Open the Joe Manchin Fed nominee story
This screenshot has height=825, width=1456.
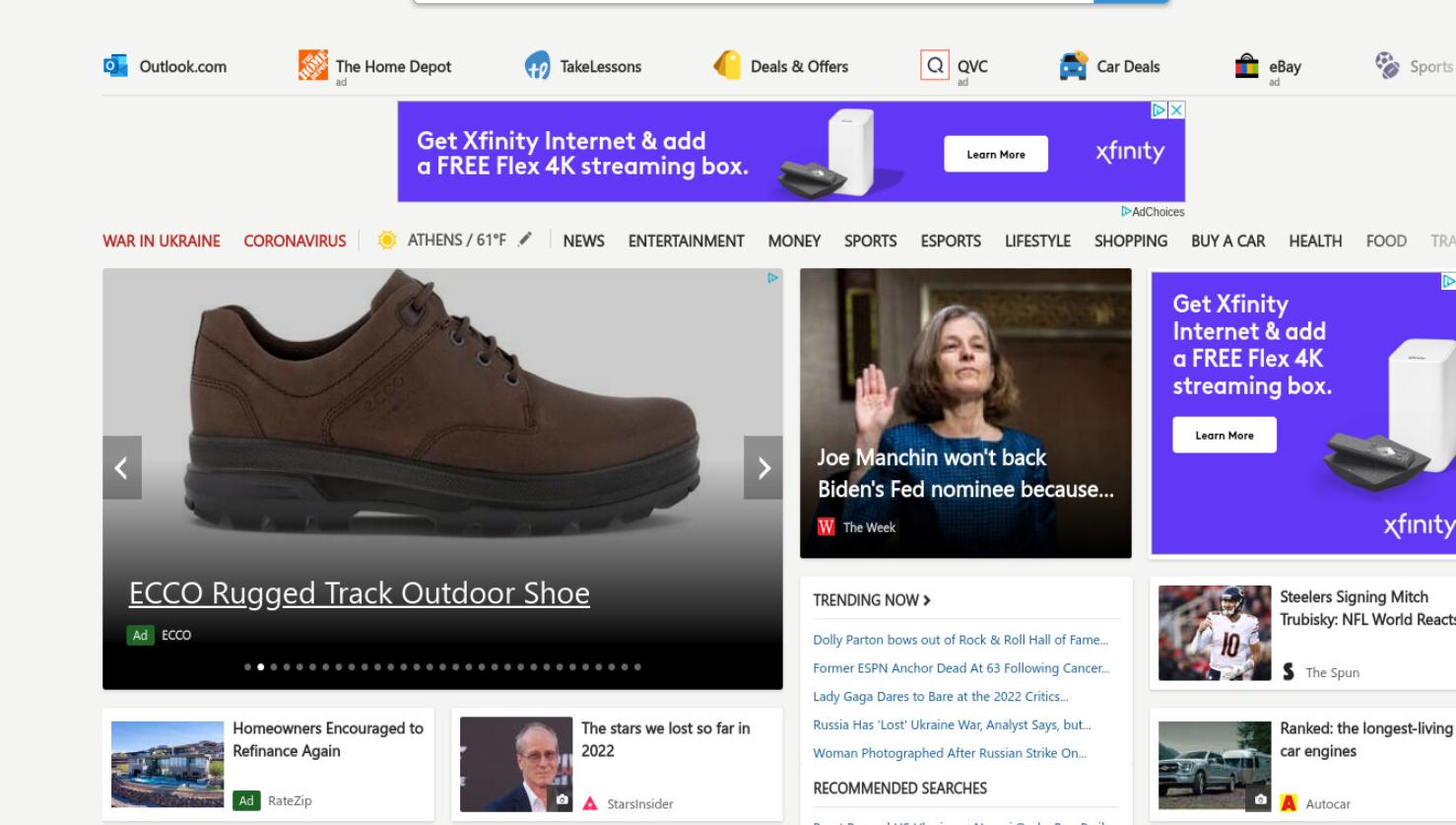pos(965,473)
